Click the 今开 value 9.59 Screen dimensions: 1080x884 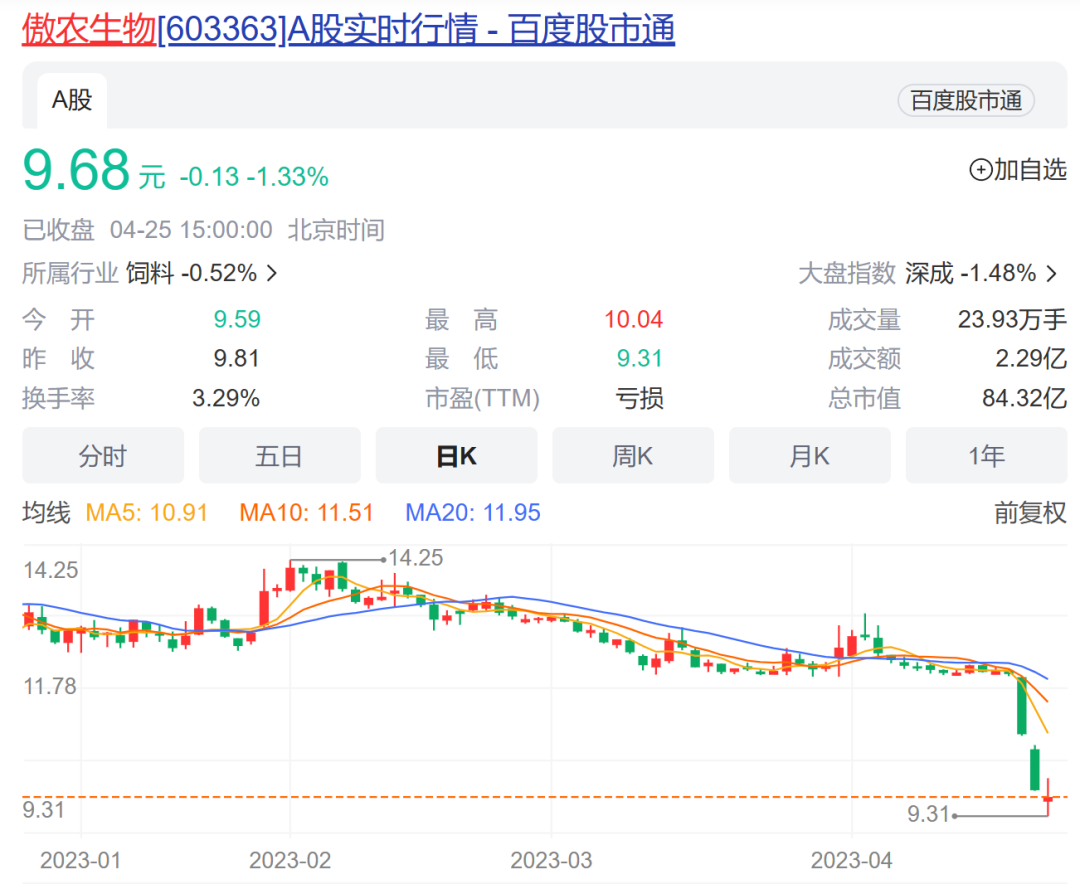[x=237, y=320]
